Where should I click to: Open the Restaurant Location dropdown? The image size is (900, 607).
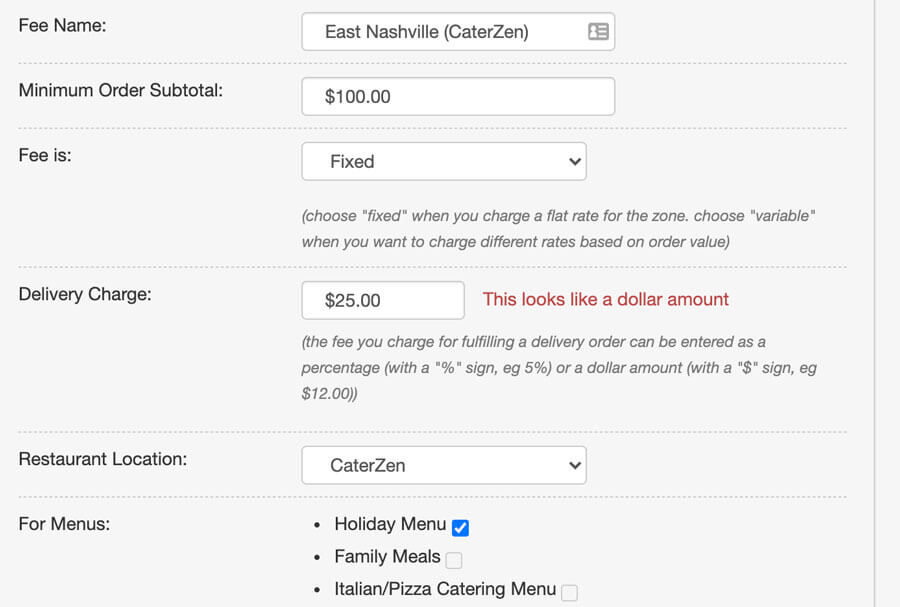click(x=444, y=465)
